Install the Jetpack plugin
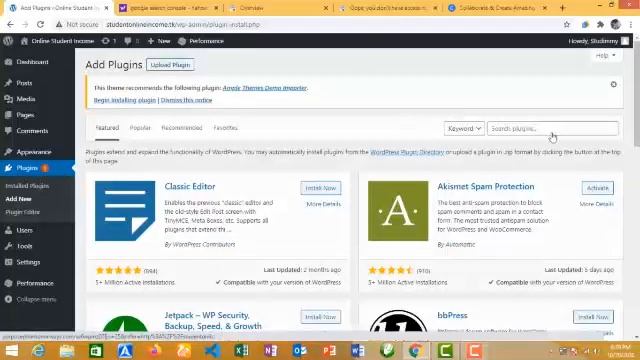The image size is (640, 360). [321, 317]
